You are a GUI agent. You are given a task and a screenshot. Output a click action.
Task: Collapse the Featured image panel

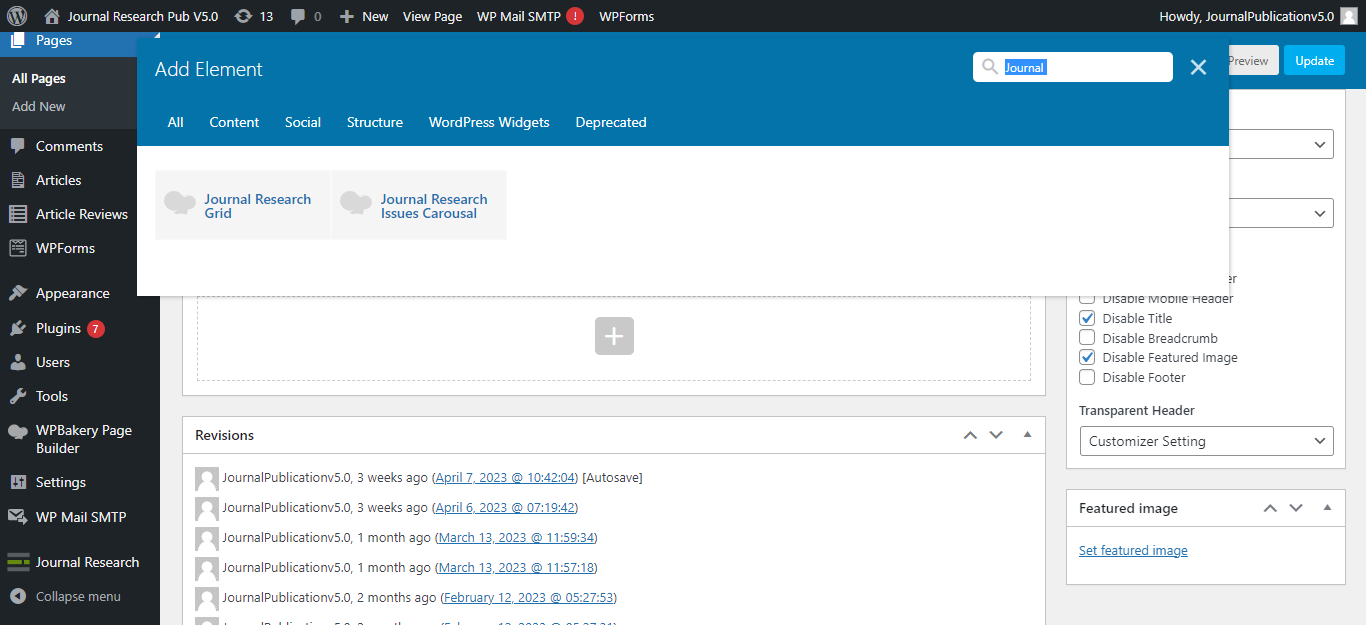(x=1327, y=508)
